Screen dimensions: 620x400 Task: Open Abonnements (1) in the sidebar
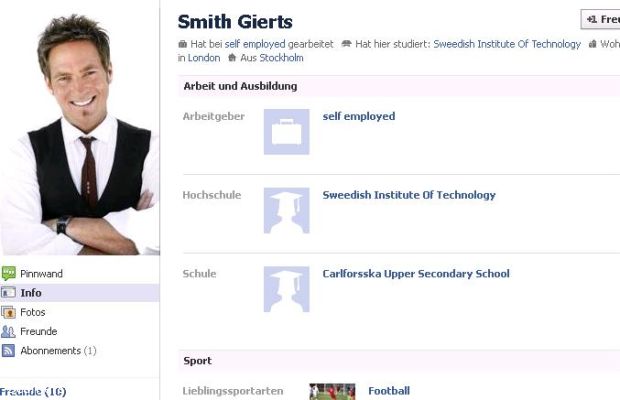tap(59, 351)
